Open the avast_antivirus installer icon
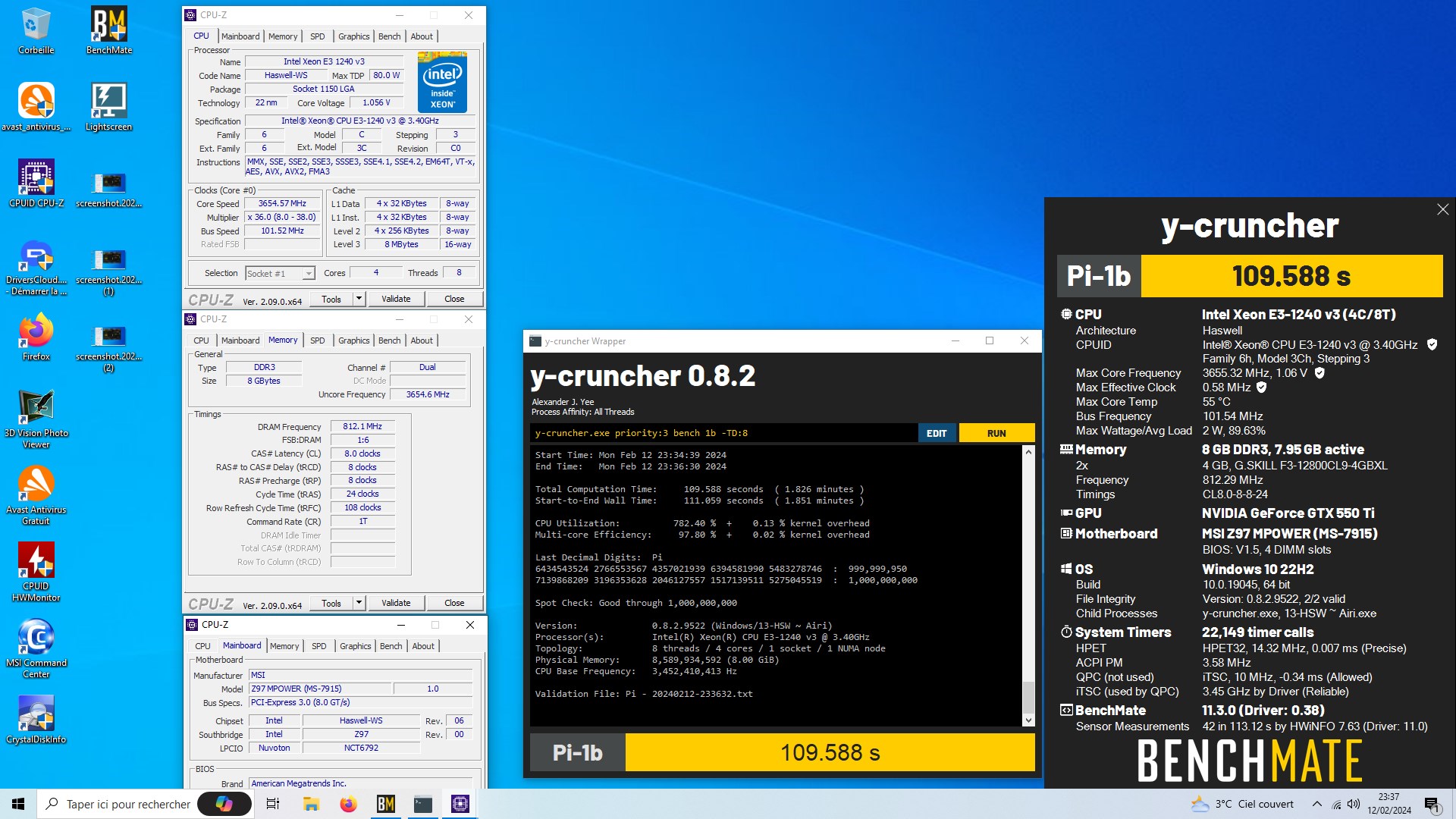 (x=36, y=107)
